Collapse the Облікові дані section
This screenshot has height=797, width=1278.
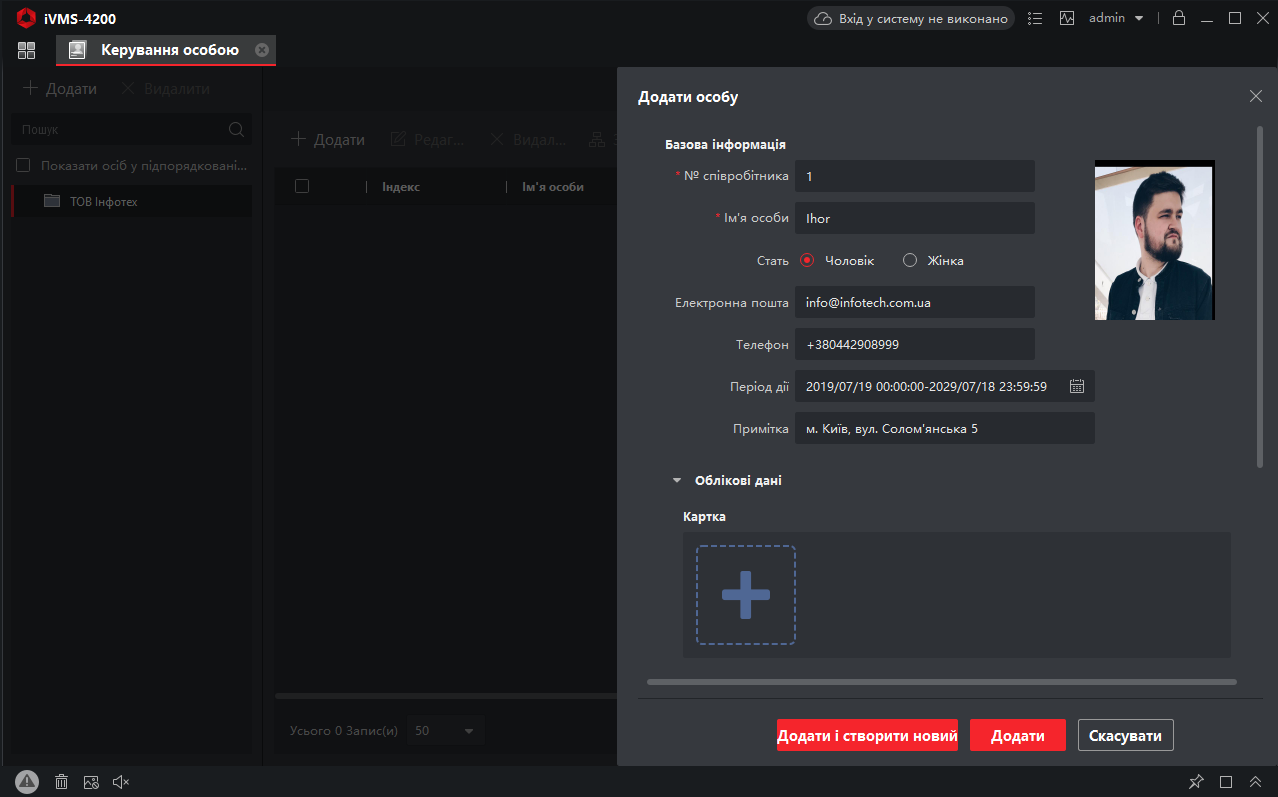coord(677,481)
